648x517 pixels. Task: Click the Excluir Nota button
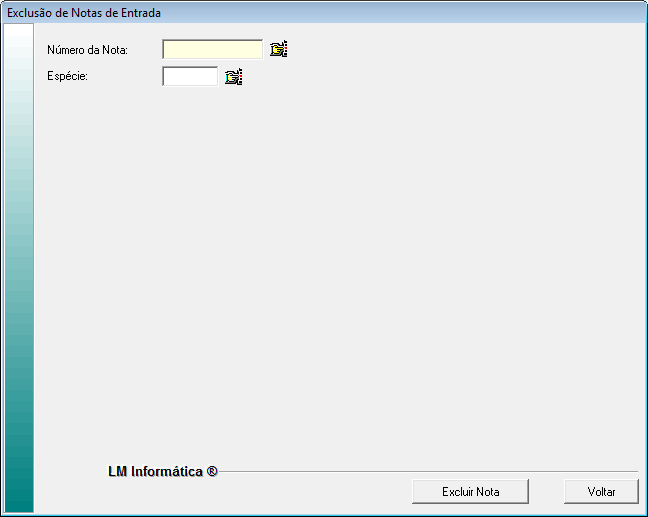tap(470, 492)
